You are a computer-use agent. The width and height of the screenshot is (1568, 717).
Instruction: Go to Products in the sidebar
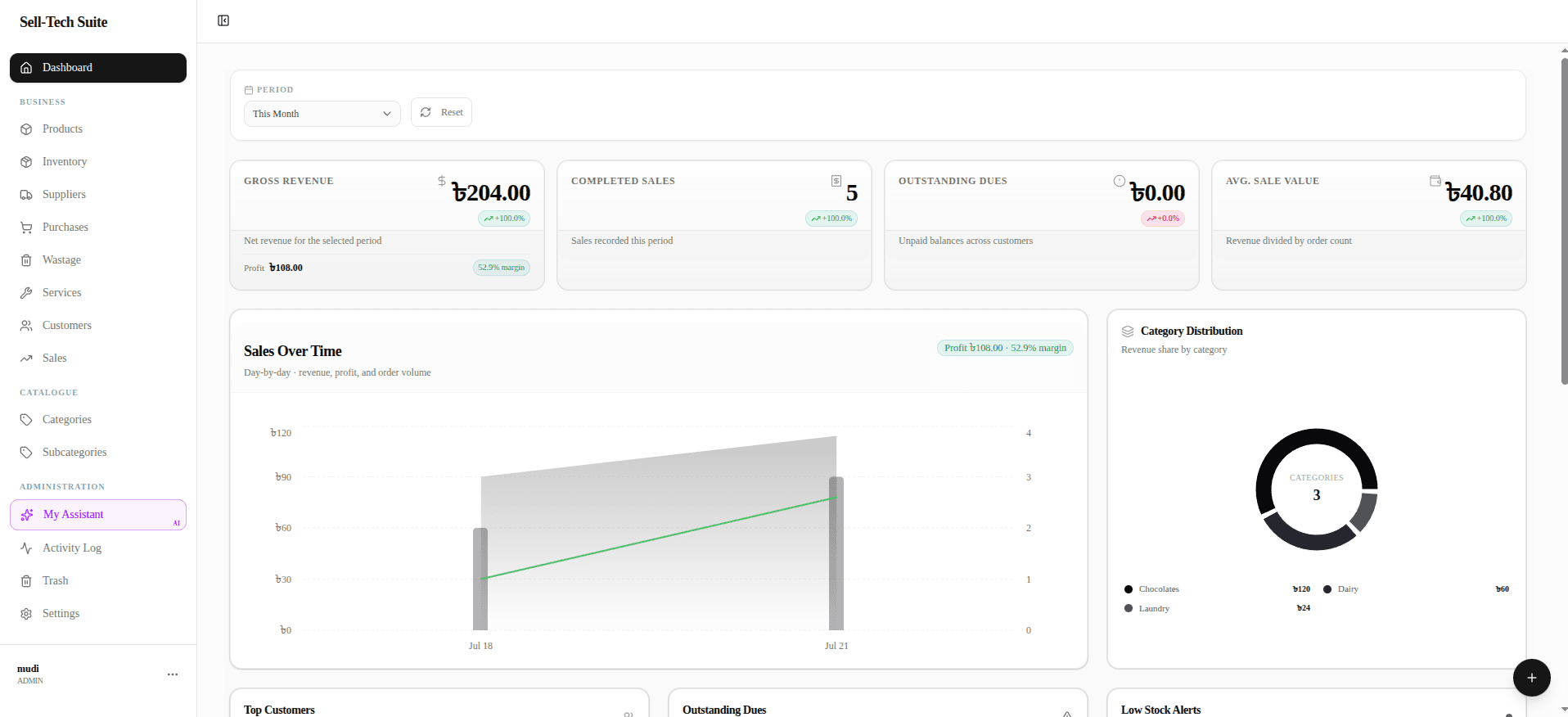[x=98, y=129]
